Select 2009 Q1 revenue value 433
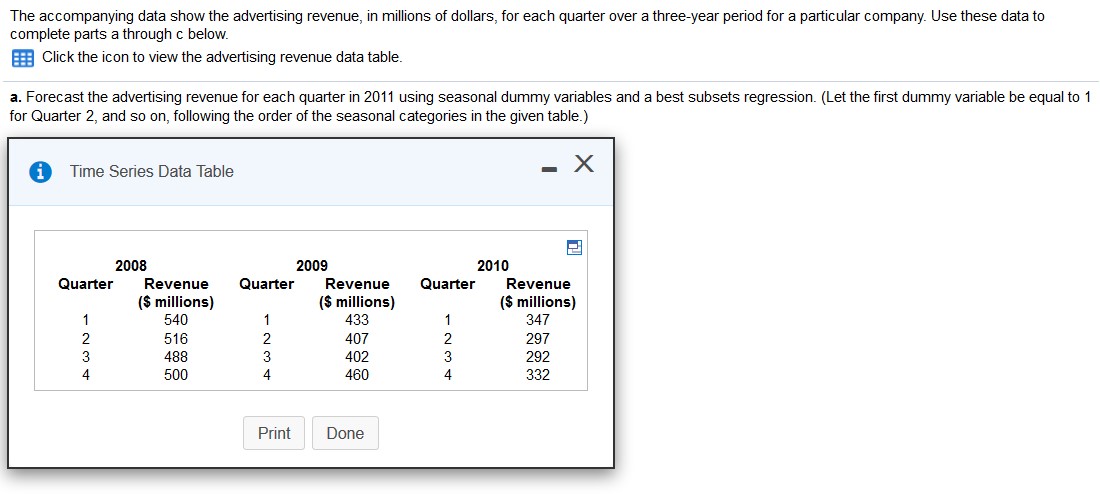 357,320
